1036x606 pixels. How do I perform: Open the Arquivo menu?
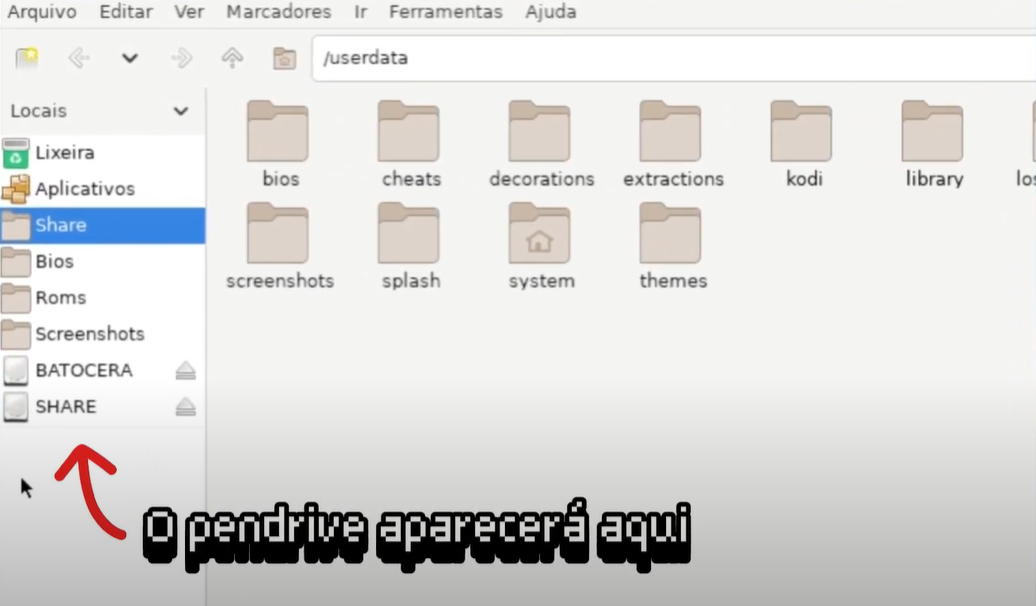point(42,13)
